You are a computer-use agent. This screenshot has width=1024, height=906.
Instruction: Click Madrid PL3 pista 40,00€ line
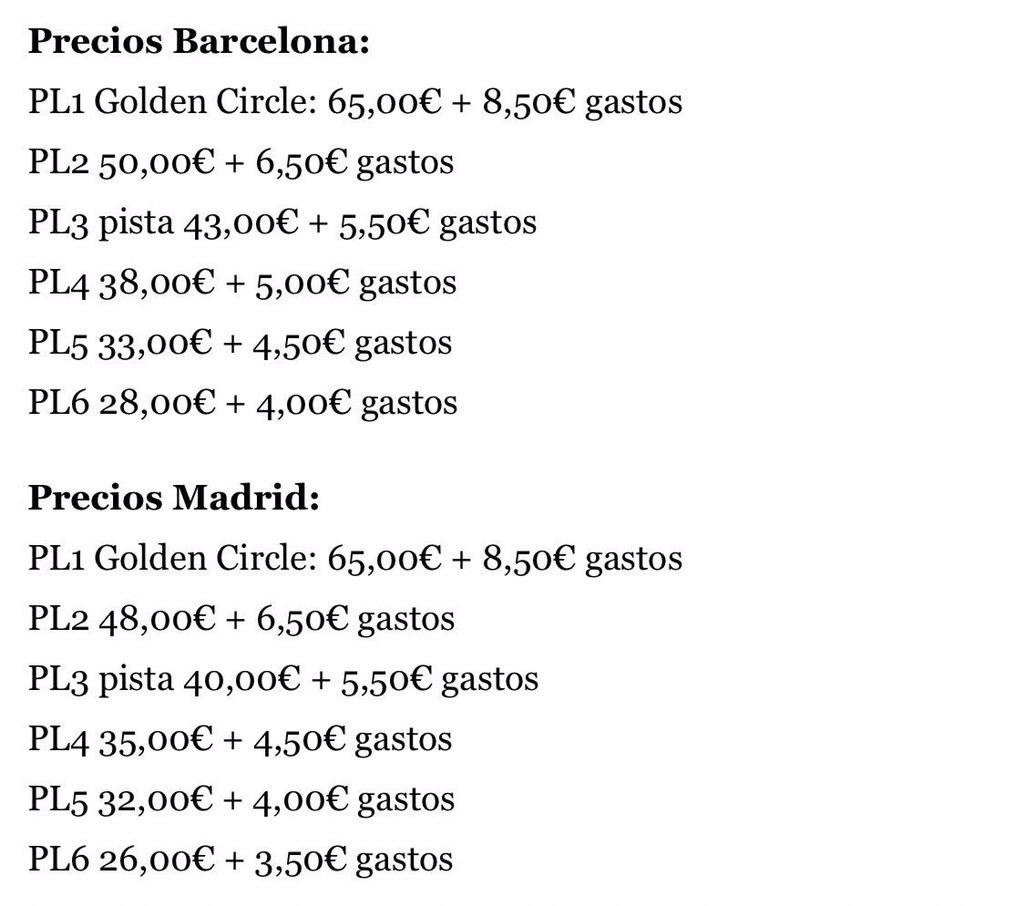point(283,679)
